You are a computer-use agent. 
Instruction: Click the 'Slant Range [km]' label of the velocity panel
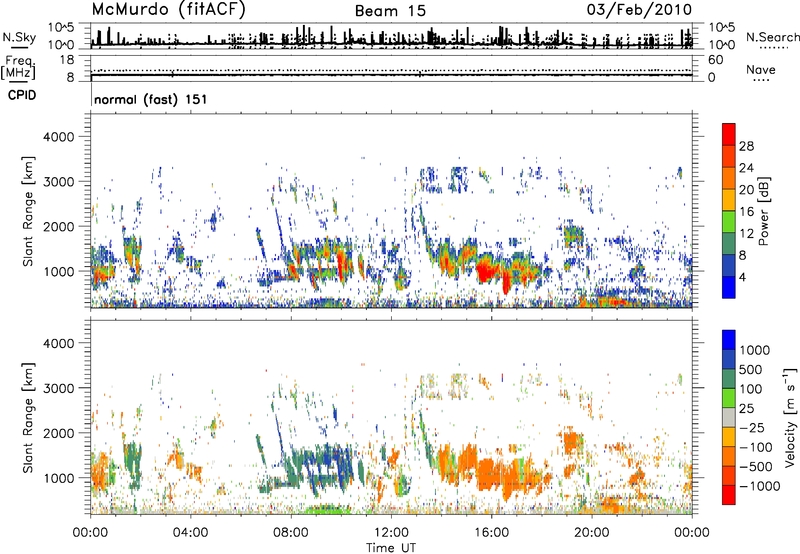(x=28, y=418)
